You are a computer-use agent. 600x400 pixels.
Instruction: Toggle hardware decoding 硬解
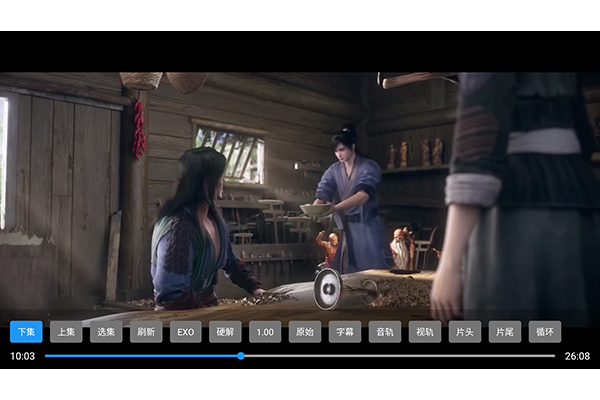click(x=225, y=331)
